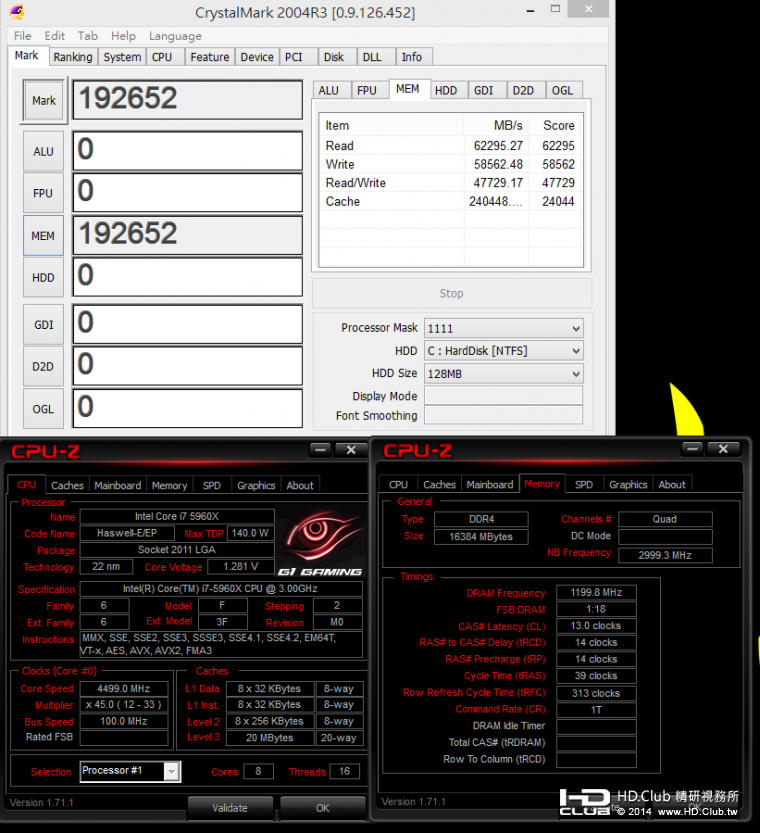This screenshot has width=760, height=833.
Task: Open the Info tab
Action: tap(412, 57)
